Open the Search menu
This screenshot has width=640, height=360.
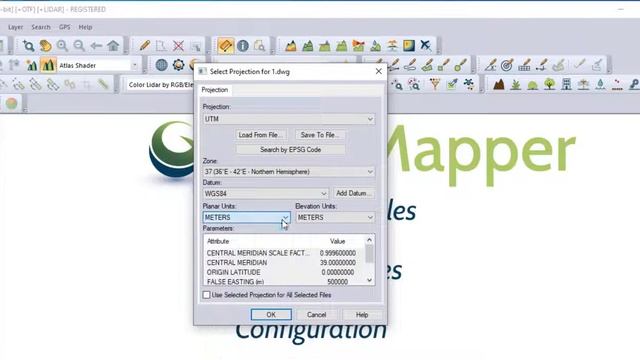[41, 27]
